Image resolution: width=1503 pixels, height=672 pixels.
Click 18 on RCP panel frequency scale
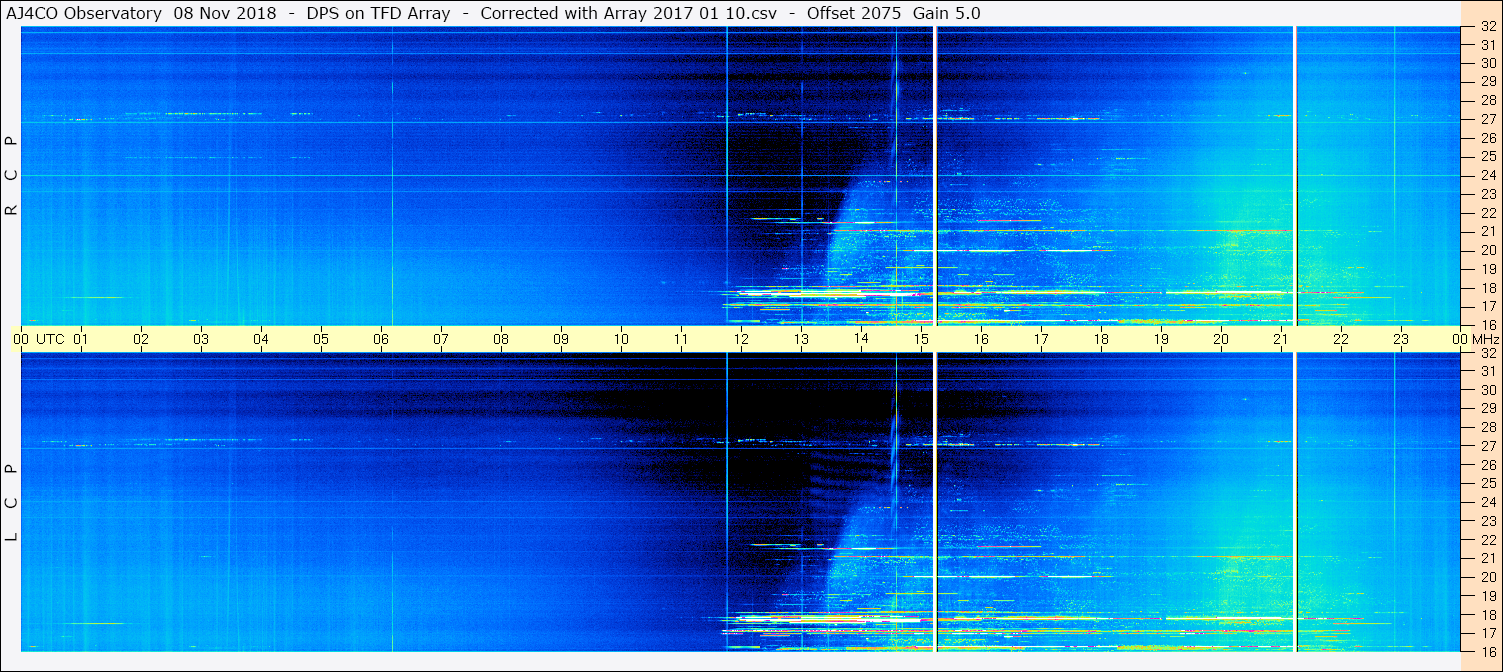pos(1488,288)
